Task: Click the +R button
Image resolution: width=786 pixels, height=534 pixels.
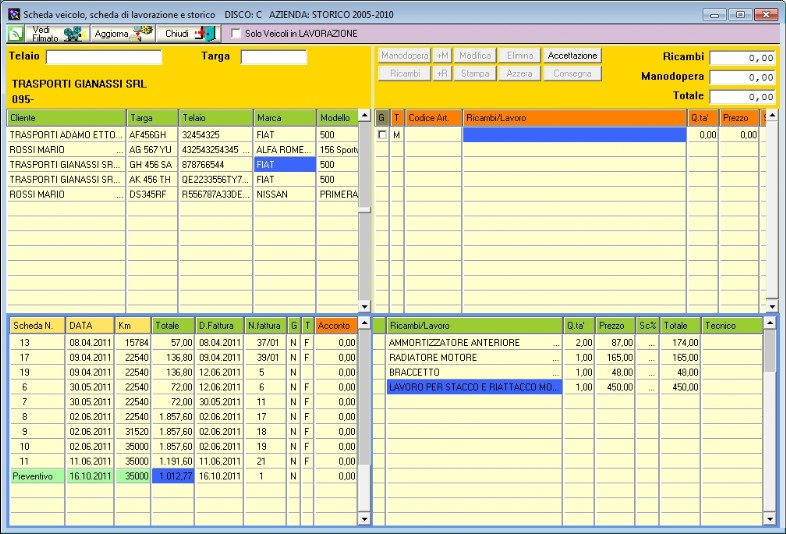Action: click(x=442, y=74)
